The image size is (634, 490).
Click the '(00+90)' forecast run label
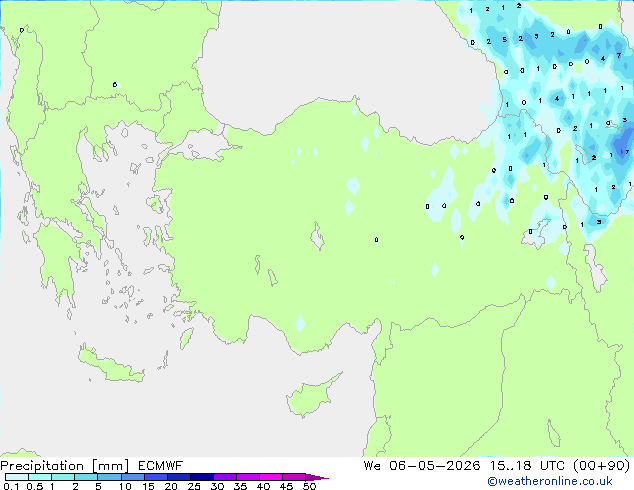[x=602, y=466]
